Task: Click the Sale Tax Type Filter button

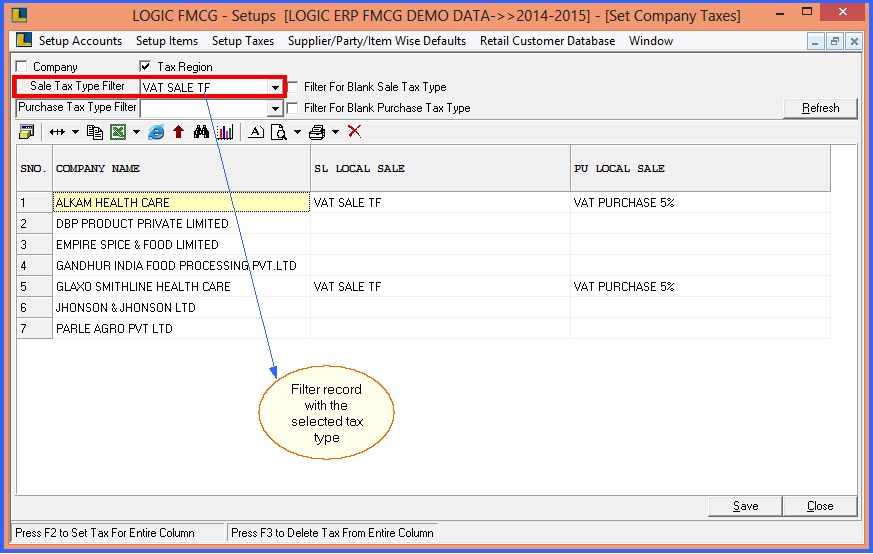Action: pyautogui.click(x=77, y=86)
